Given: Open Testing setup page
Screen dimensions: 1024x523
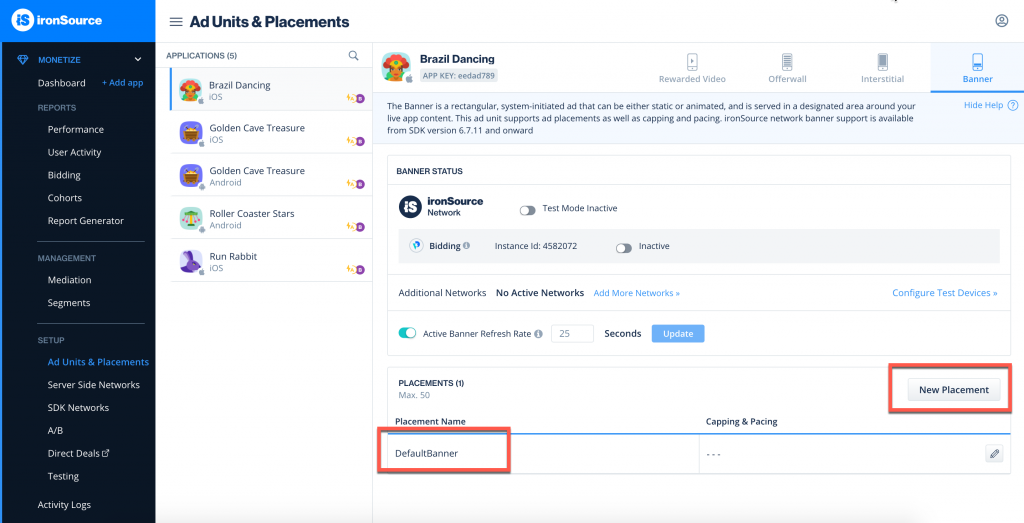Looking at the screenshot, I should point(63,476).
